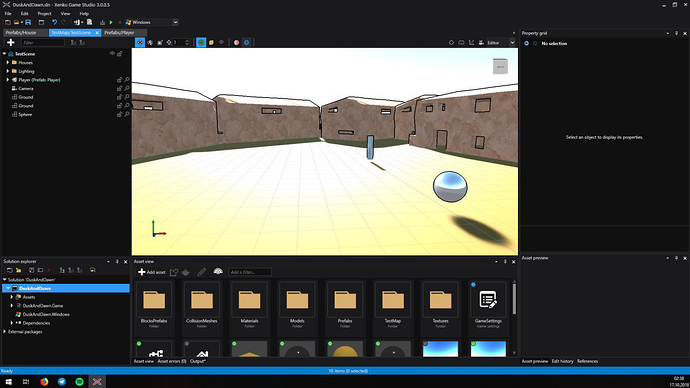Click the entity Filter input field
Image resolution: width=690 pixels, height=388 pixels.
click(x=43, y=42)
